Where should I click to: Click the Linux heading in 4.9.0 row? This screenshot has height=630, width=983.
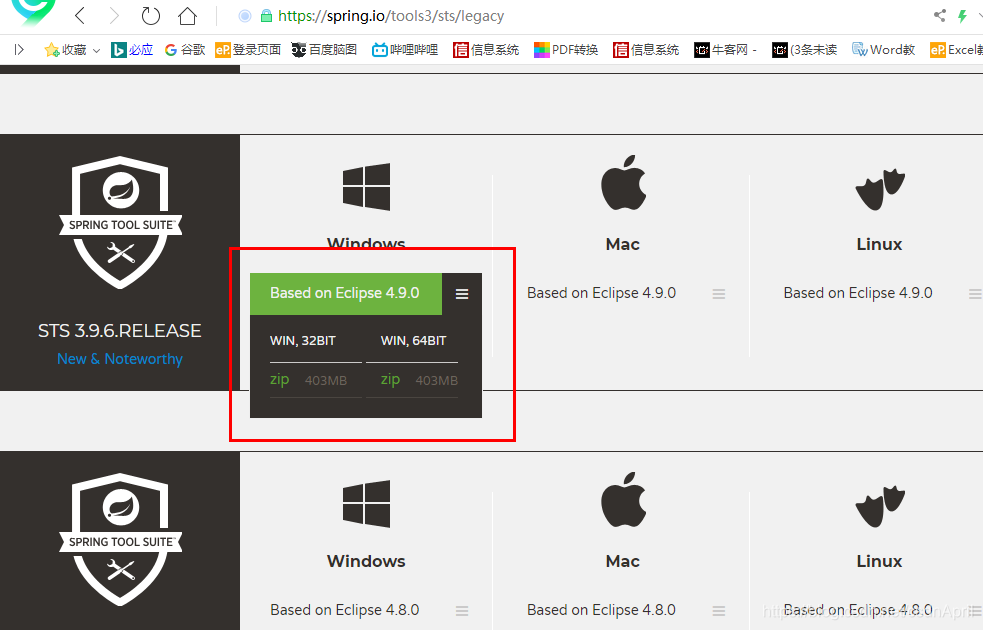coord(879,244)
